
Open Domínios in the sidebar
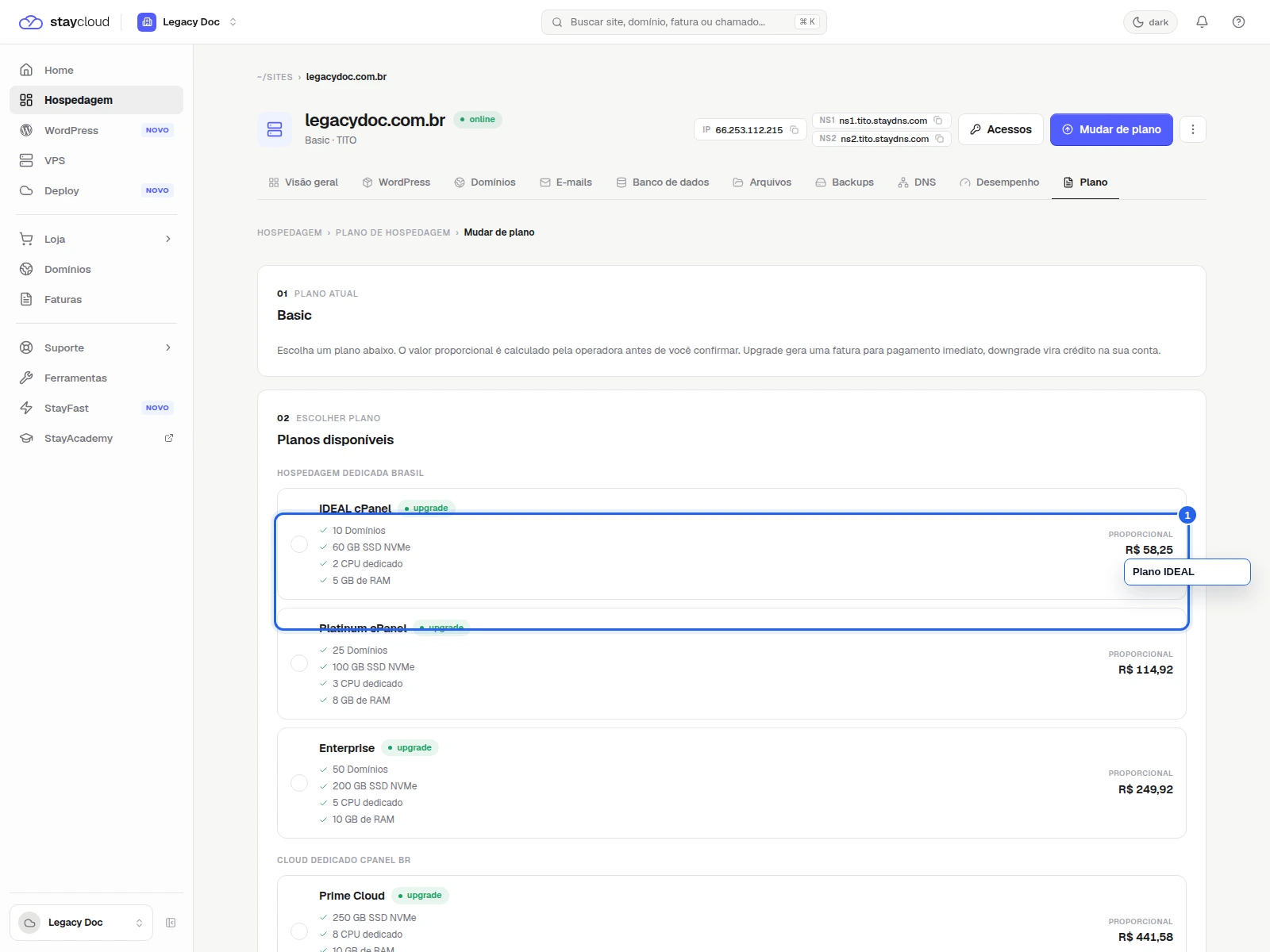[96, 269]
